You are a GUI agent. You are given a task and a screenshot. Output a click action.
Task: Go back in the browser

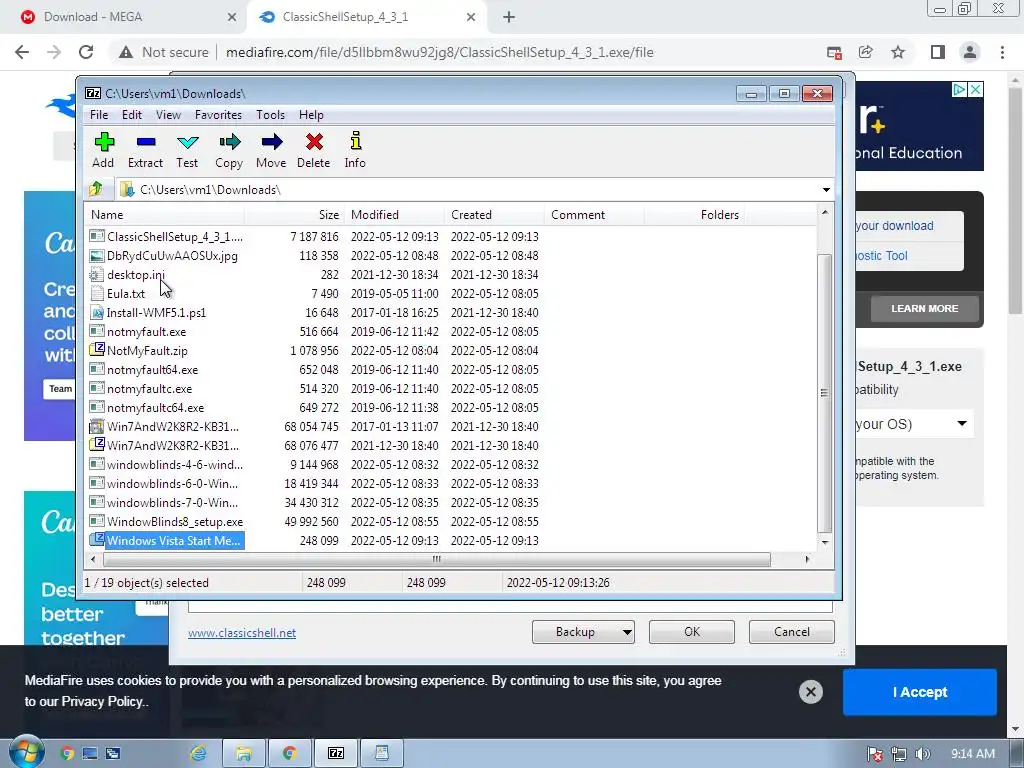click(22, 52)
